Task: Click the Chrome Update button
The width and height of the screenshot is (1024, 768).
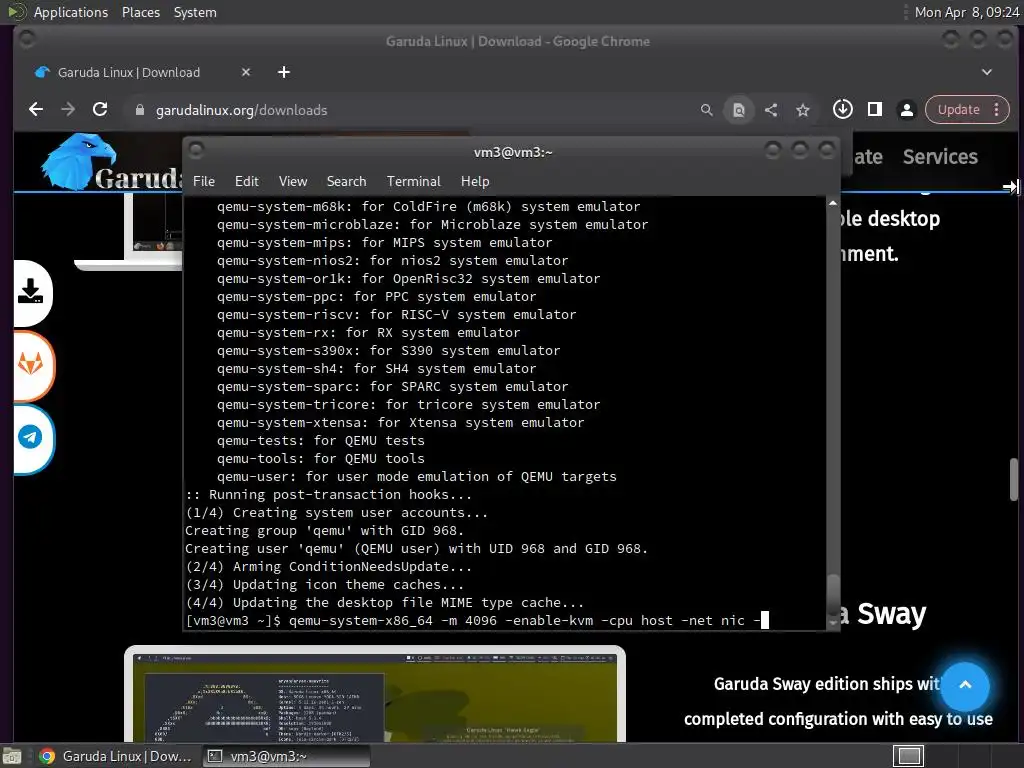Action: pos(958,110)
